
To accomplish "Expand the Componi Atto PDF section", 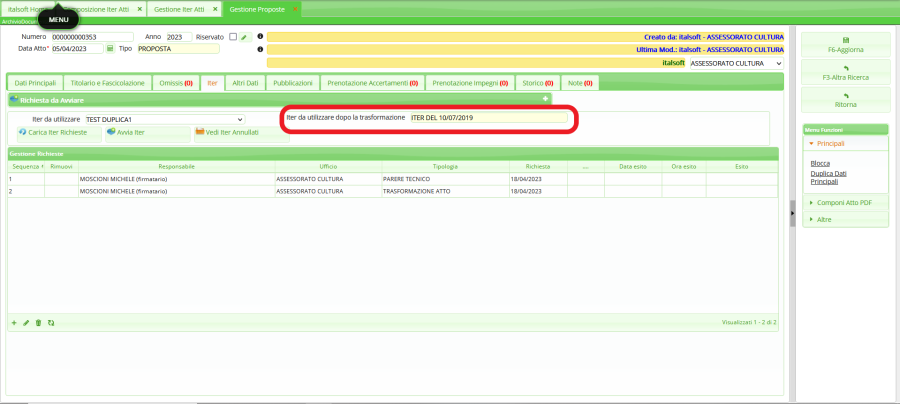I will [x=844, y=203].
